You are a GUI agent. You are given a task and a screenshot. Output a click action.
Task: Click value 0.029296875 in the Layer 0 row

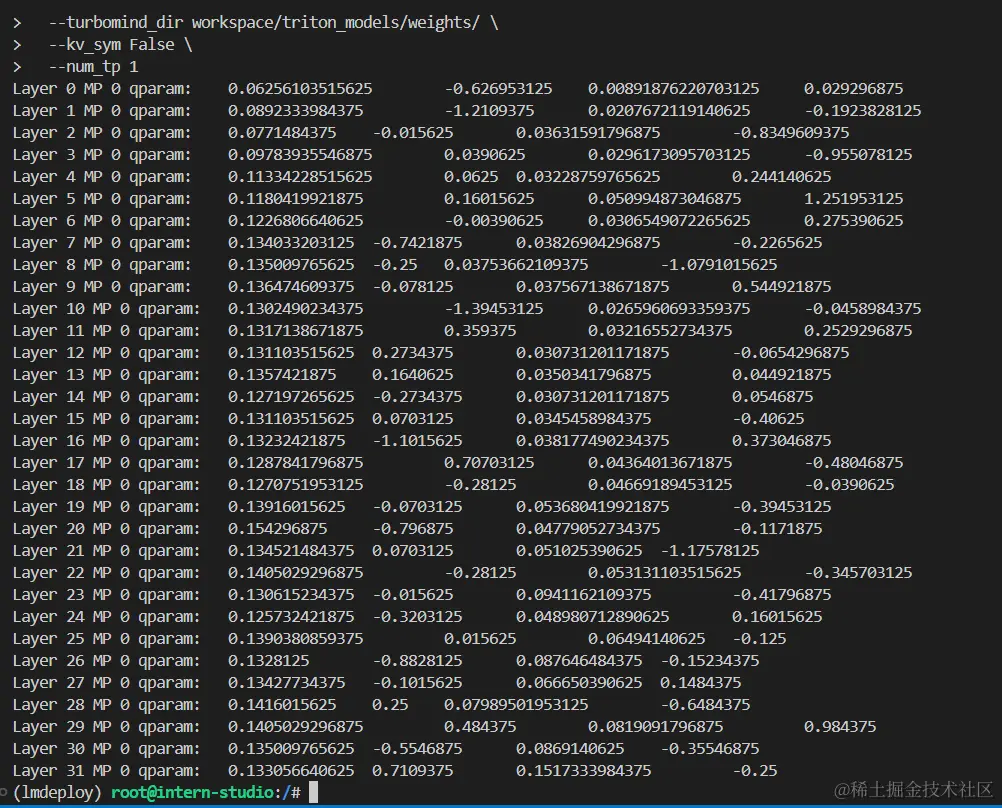click(x=854, y=89)
